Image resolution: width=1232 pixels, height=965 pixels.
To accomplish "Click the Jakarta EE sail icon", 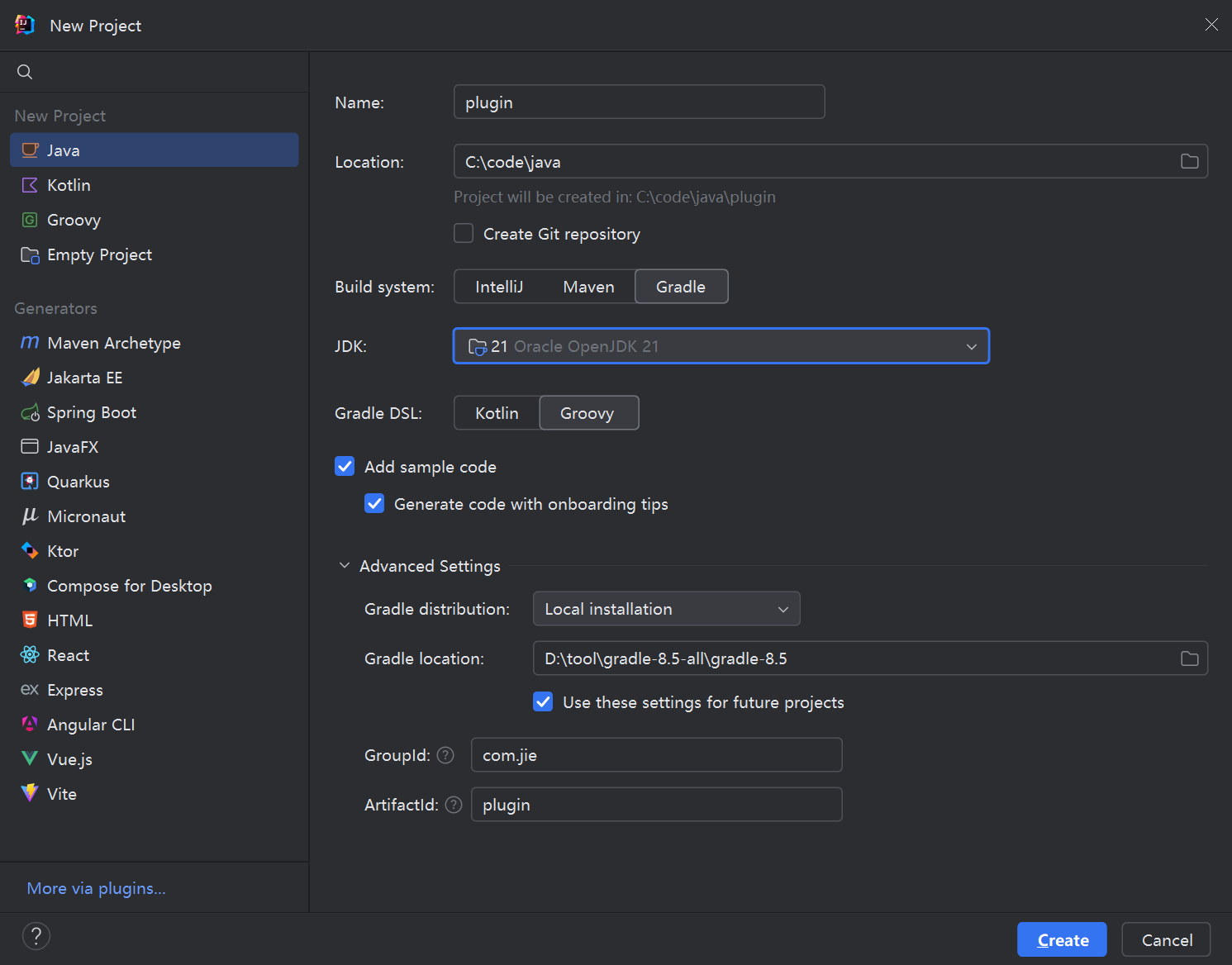I will (x=30, y=378).
